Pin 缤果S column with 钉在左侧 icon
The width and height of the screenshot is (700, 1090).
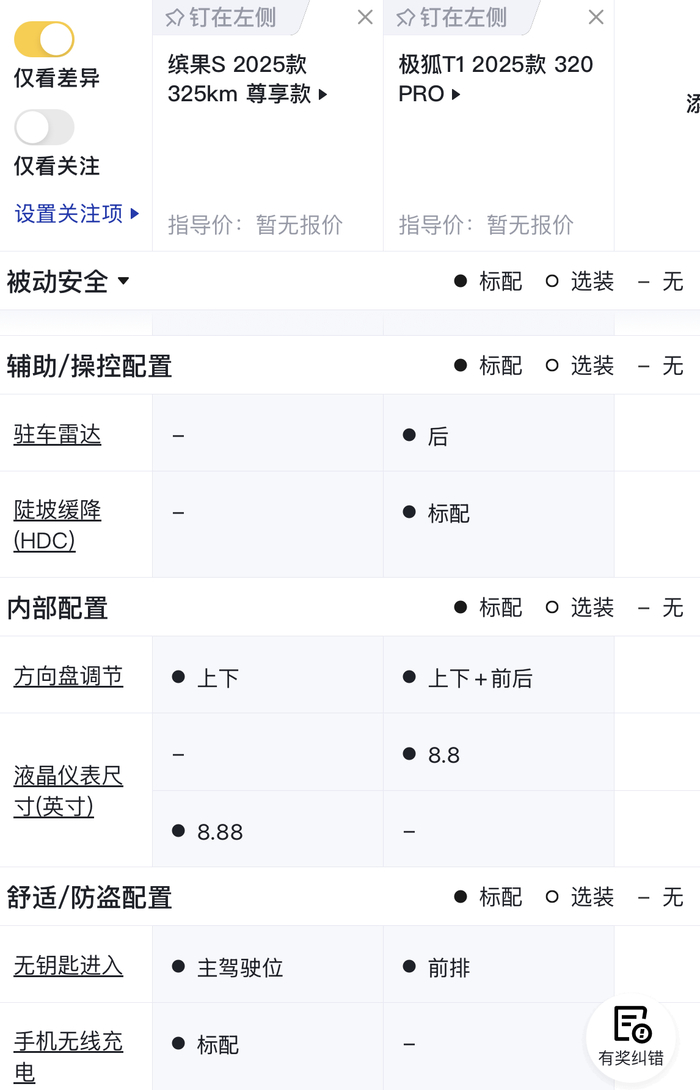point(220,17)
